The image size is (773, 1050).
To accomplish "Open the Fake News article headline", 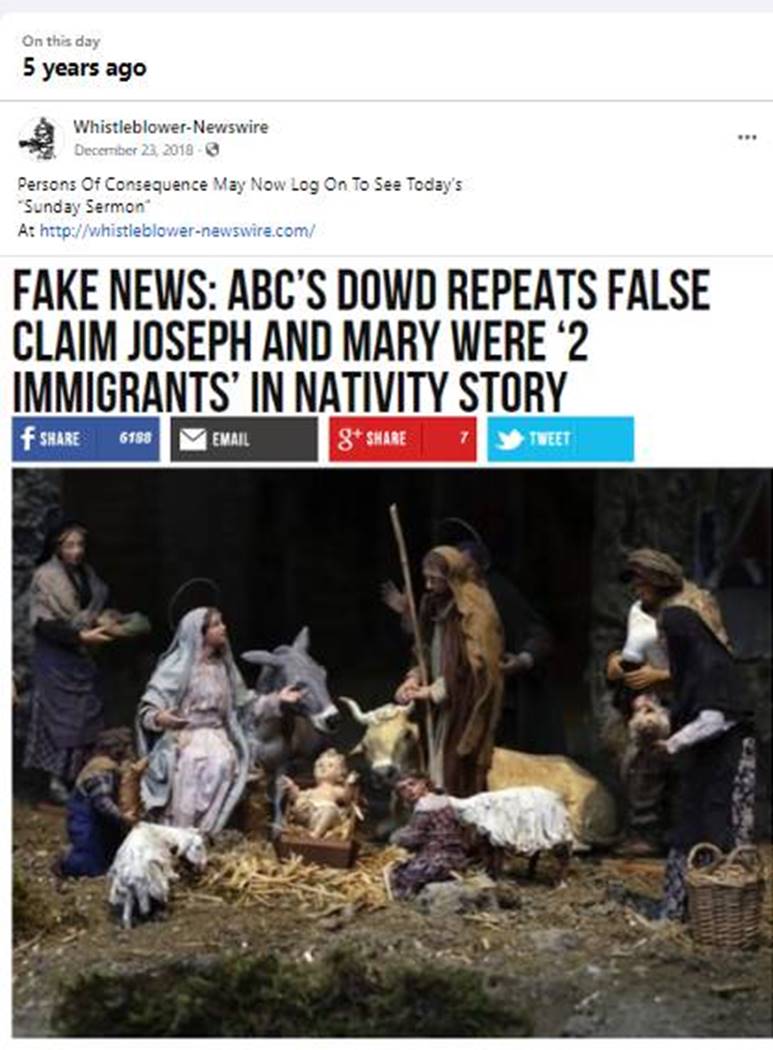I will click(x=361, y=341).
